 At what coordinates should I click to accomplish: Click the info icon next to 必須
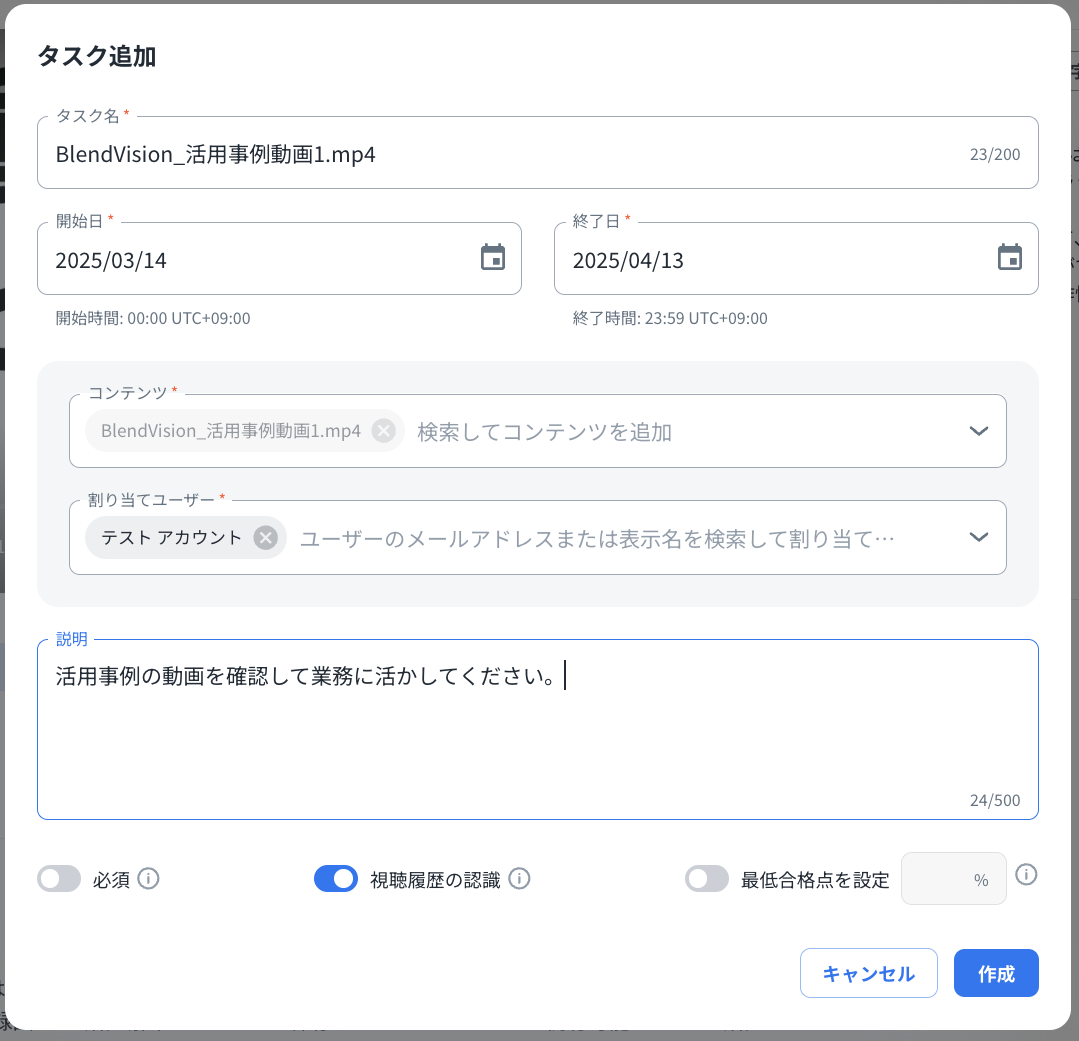pyautogui.click(x=148, y=879)
